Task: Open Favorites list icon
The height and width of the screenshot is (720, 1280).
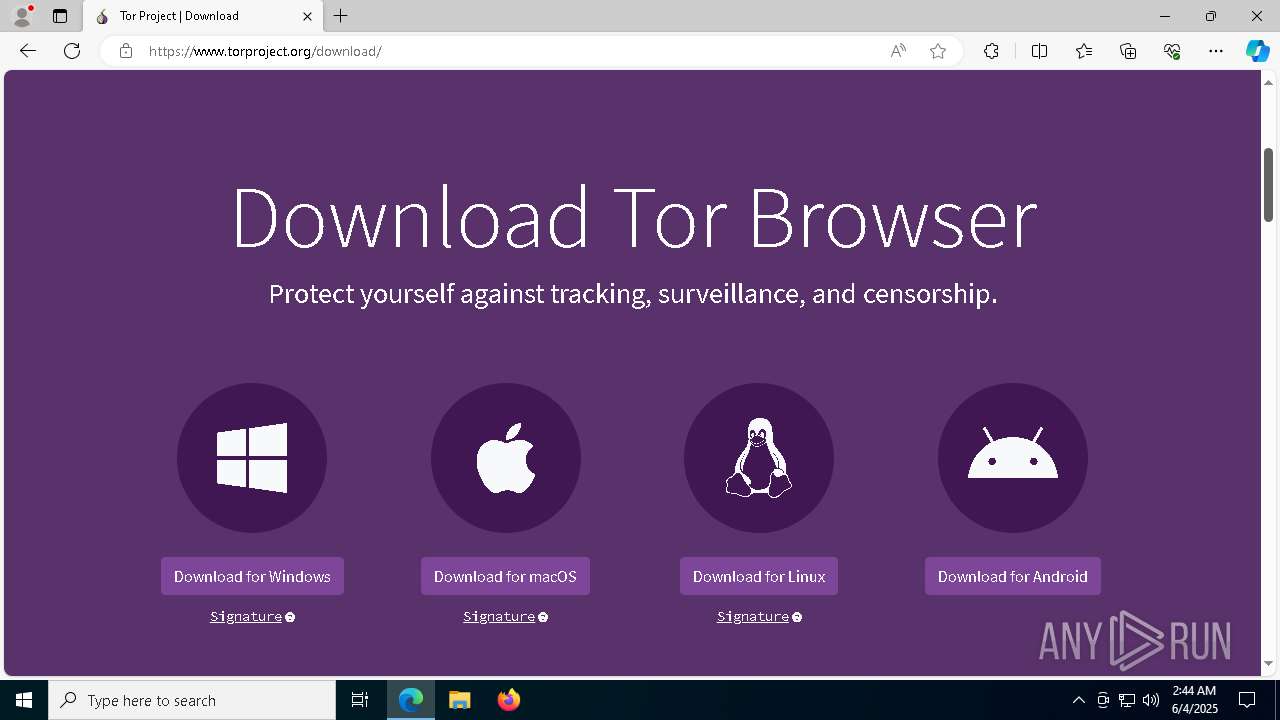Action: coord(1084,51)
